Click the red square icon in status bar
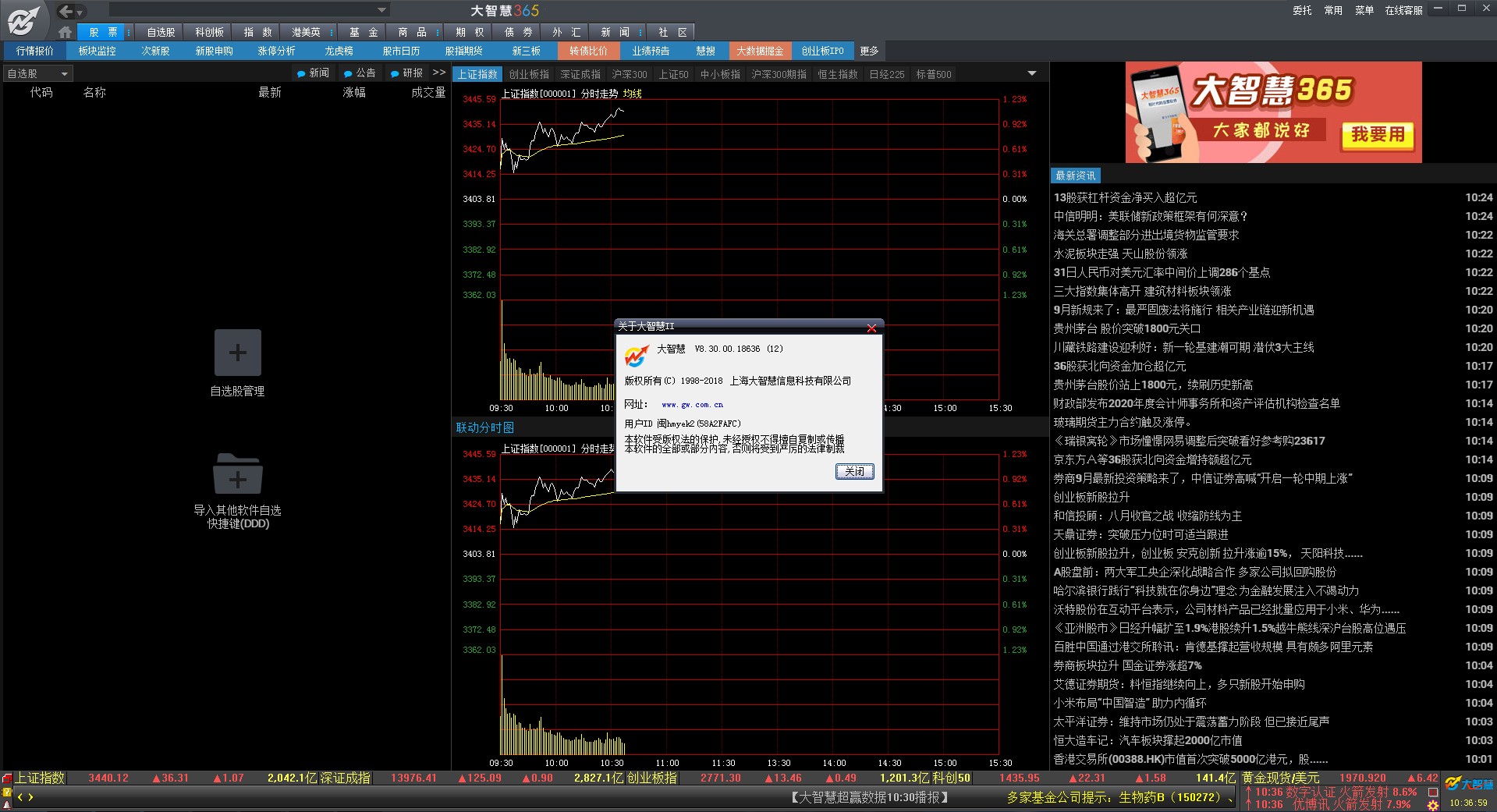The width and height of the screenshot is (1497, 812). 1433,792
